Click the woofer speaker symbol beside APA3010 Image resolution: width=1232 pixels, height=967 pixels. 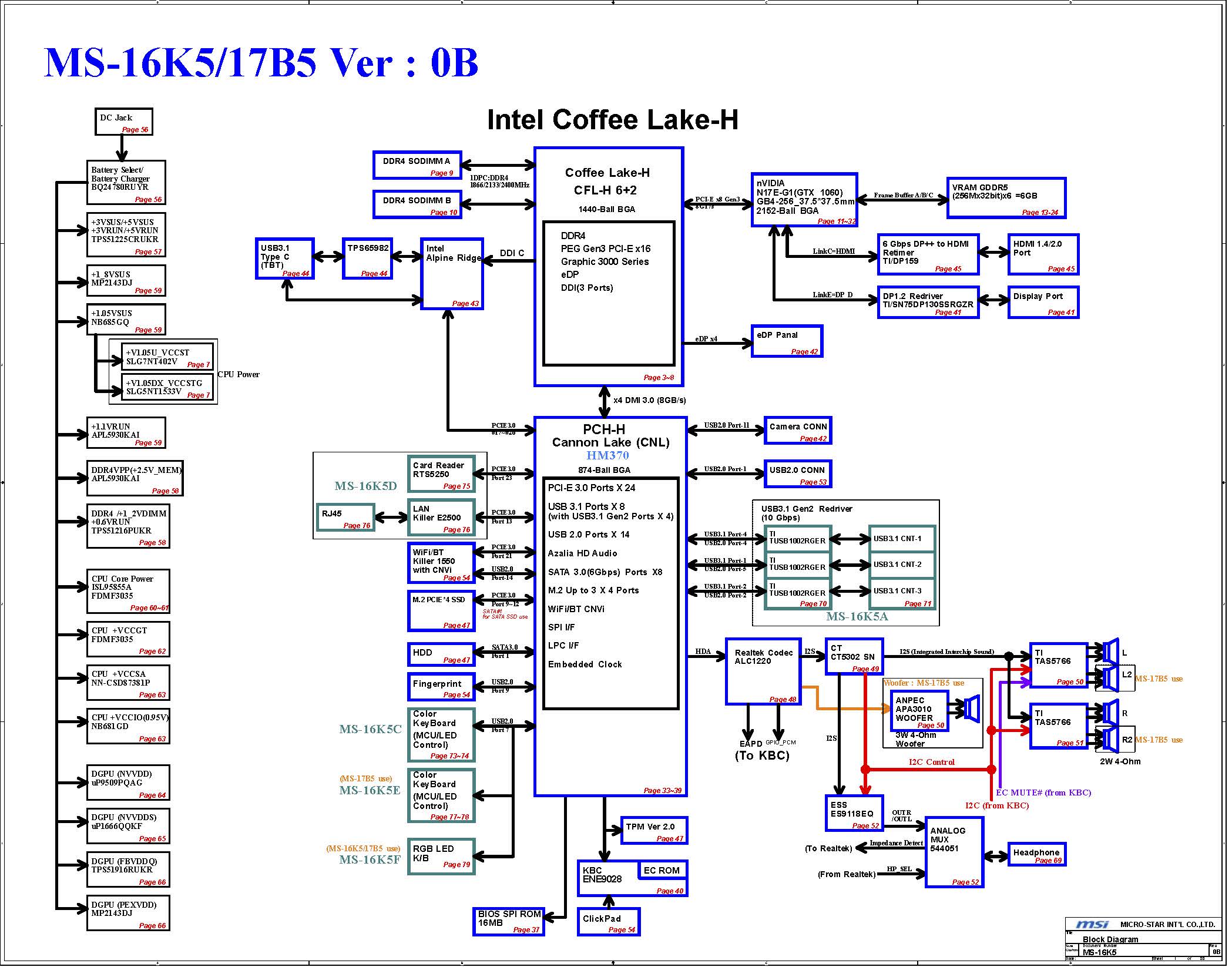(x=972, y=710)
